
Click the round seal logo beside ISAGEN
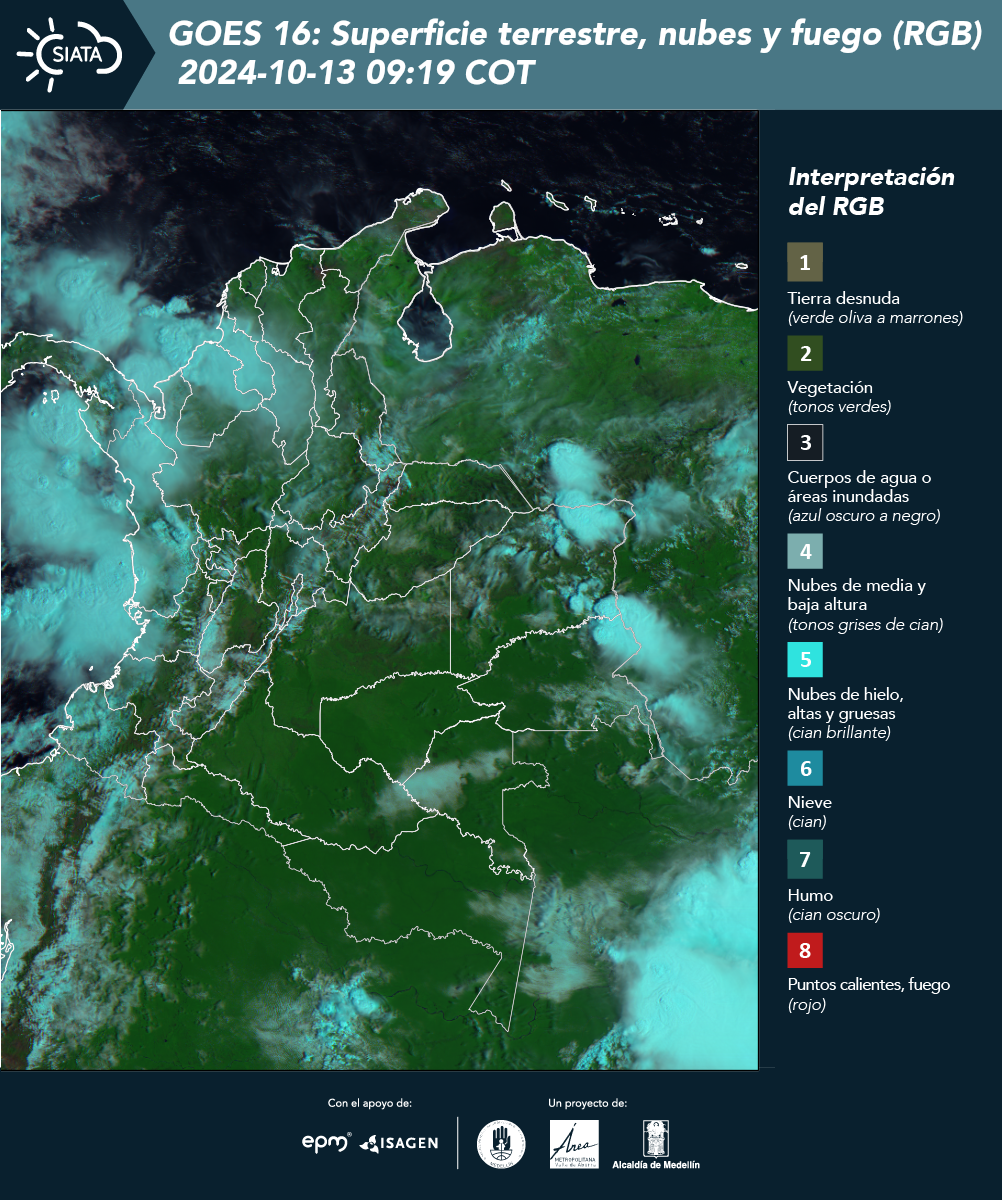(501, 1144)
